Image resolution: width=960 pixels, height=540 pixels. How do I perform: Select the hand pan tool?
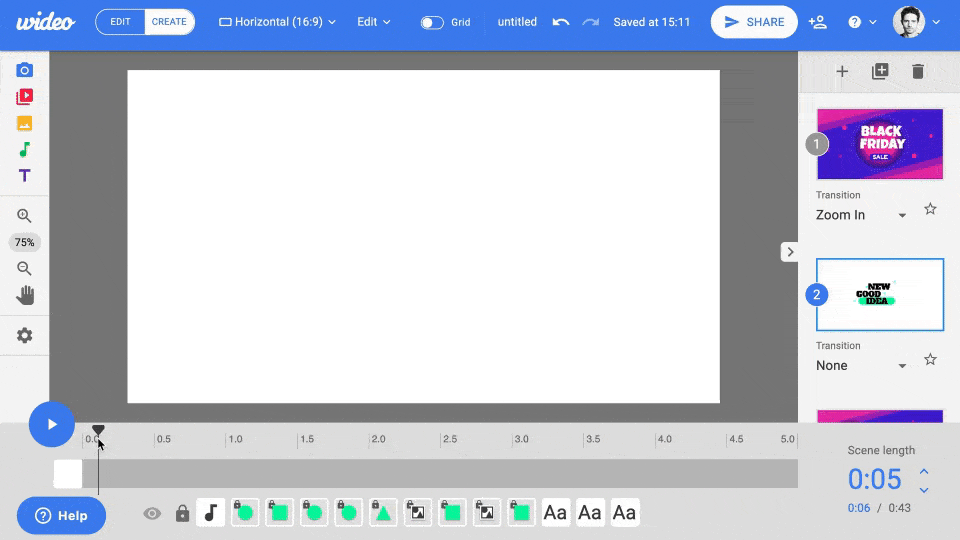coord(25,296)
